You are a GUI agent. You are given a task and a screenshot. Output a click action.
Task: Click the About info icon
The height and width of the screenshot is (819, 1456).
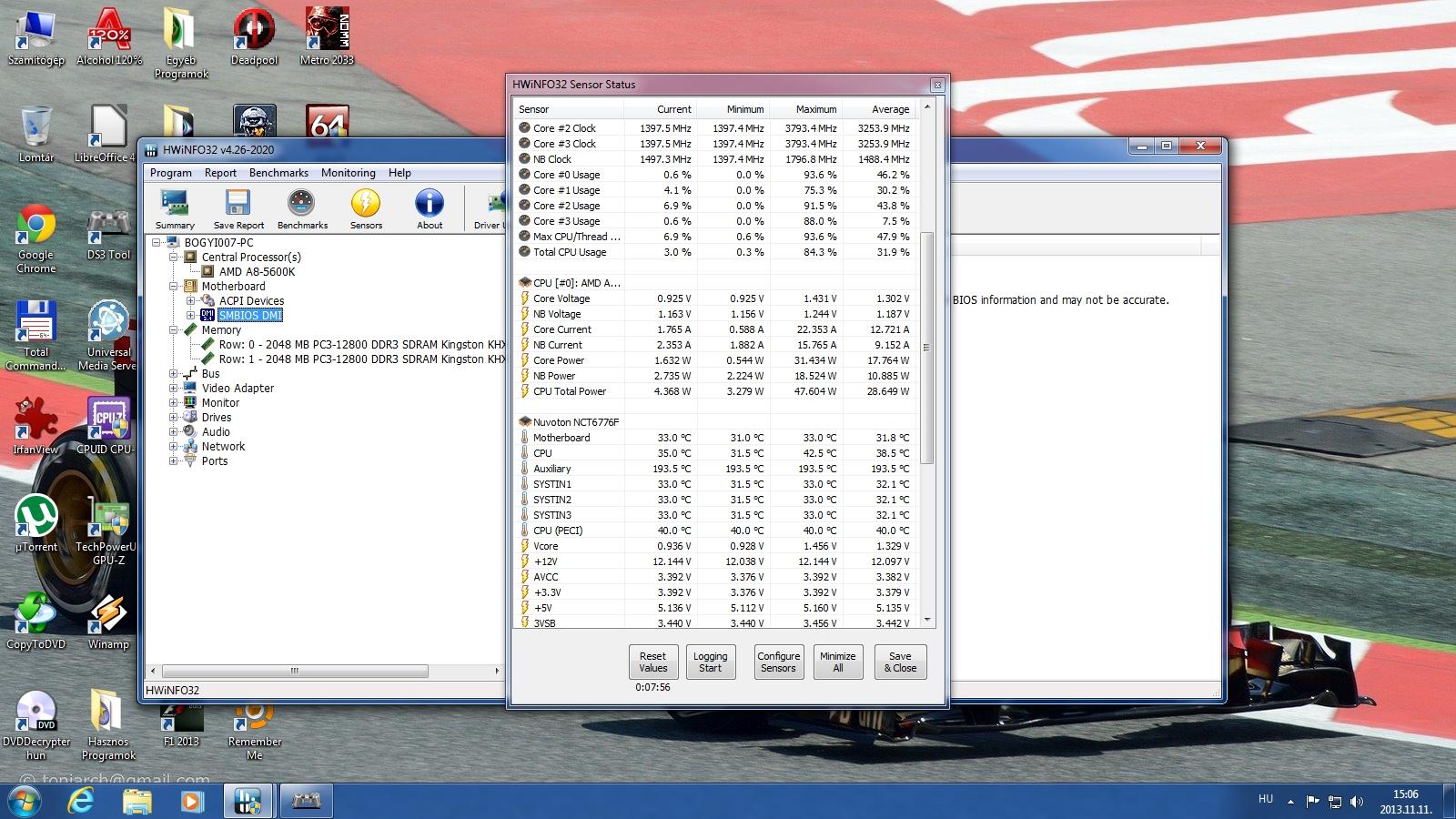tap(430, 209)
